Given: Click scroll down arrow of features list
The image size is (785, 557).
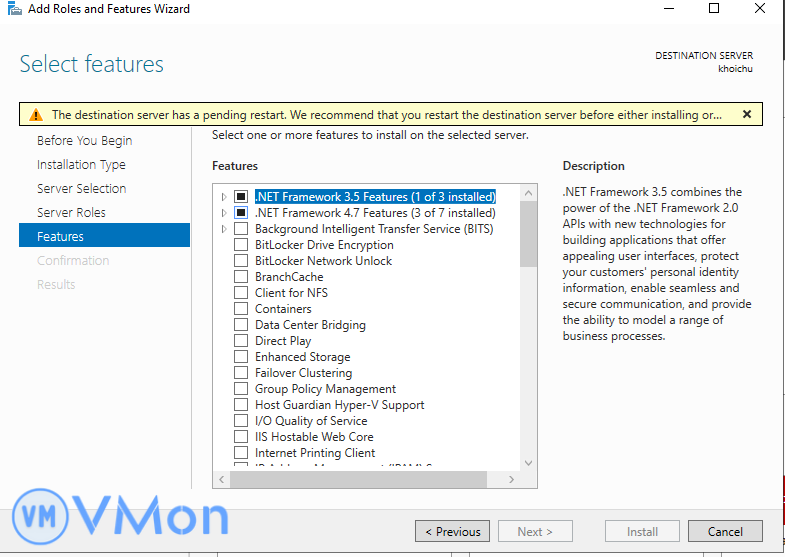Looking at the screenshot, I should point(528,462).
